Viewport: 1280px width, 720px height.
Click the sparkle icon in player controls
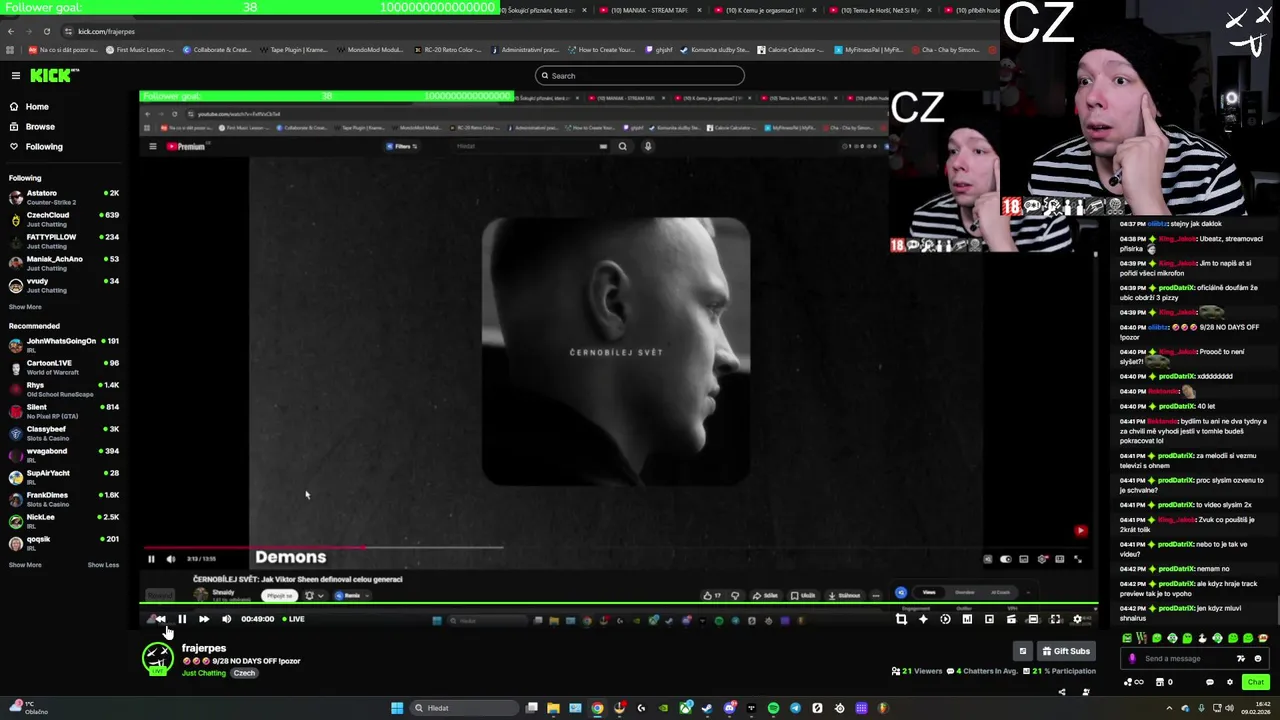(x=923, y=620)
